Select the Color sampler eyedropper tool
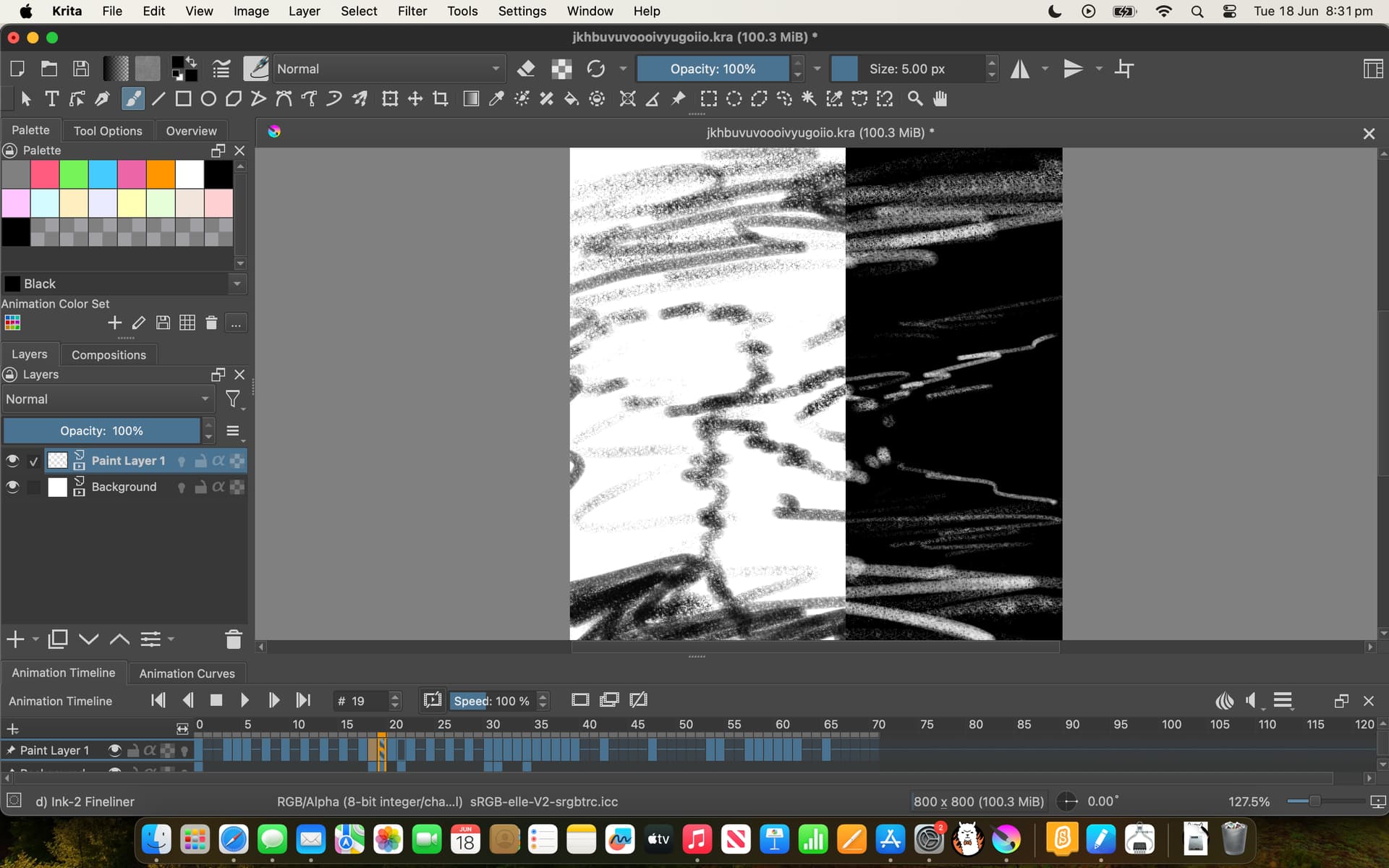The width and height of the screenshot is (1389, 868). 496,99
